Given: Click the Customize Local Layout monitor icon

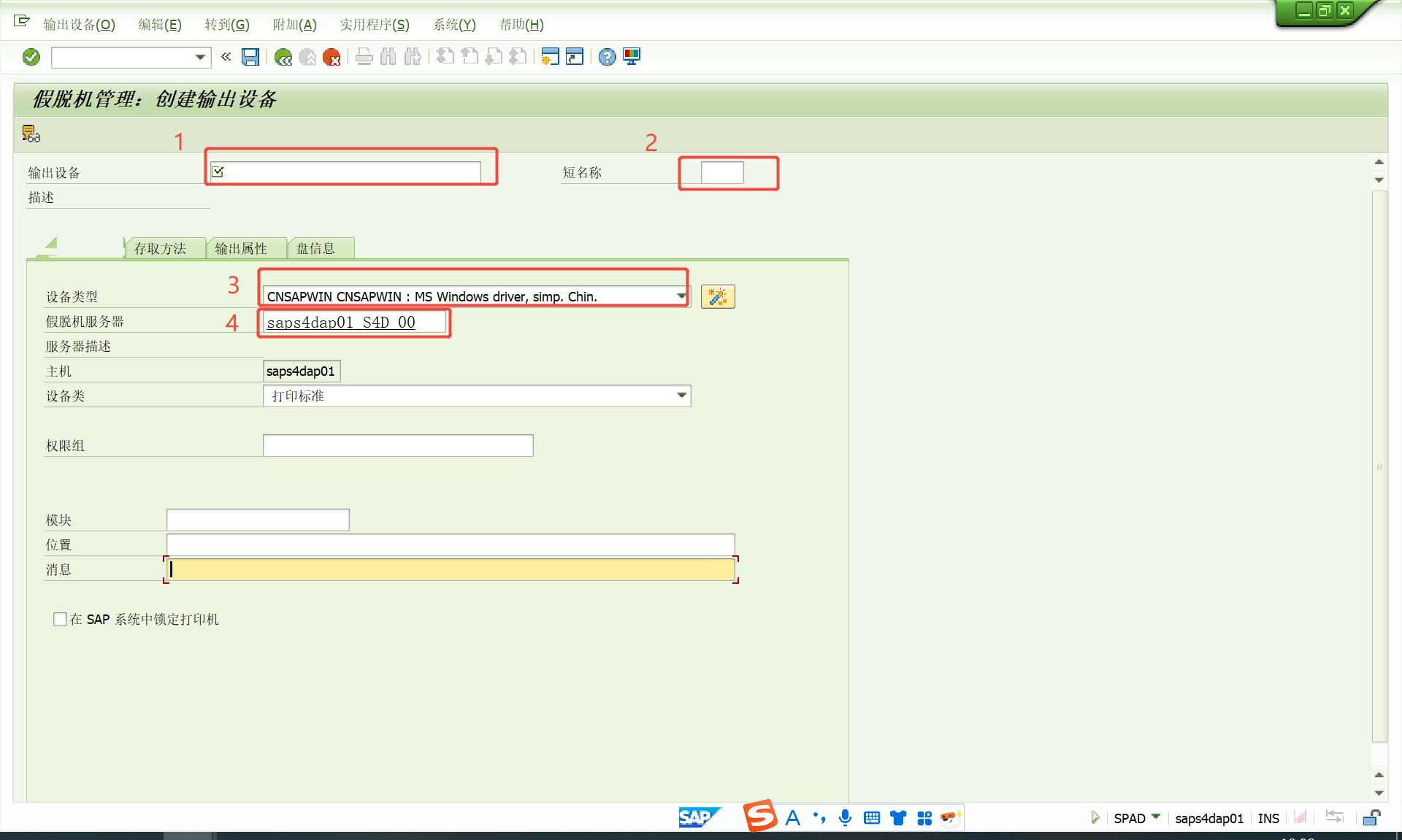Looking at the screenshot, I should 632,57.
